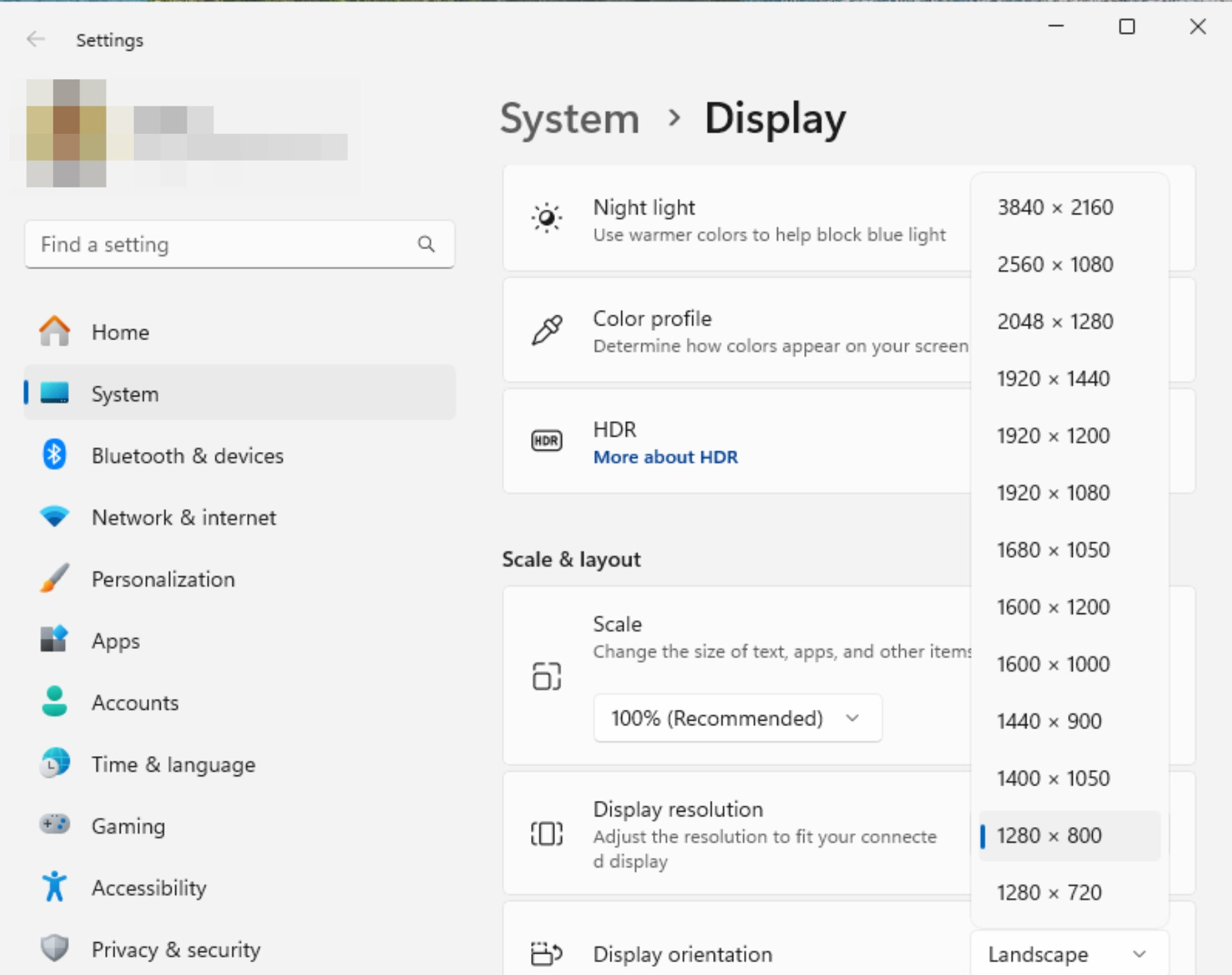The image size is (1232, 975).
Task: Navigate to System in the breadcrumb
Action: pyautogui.click(x=570, y=119)
